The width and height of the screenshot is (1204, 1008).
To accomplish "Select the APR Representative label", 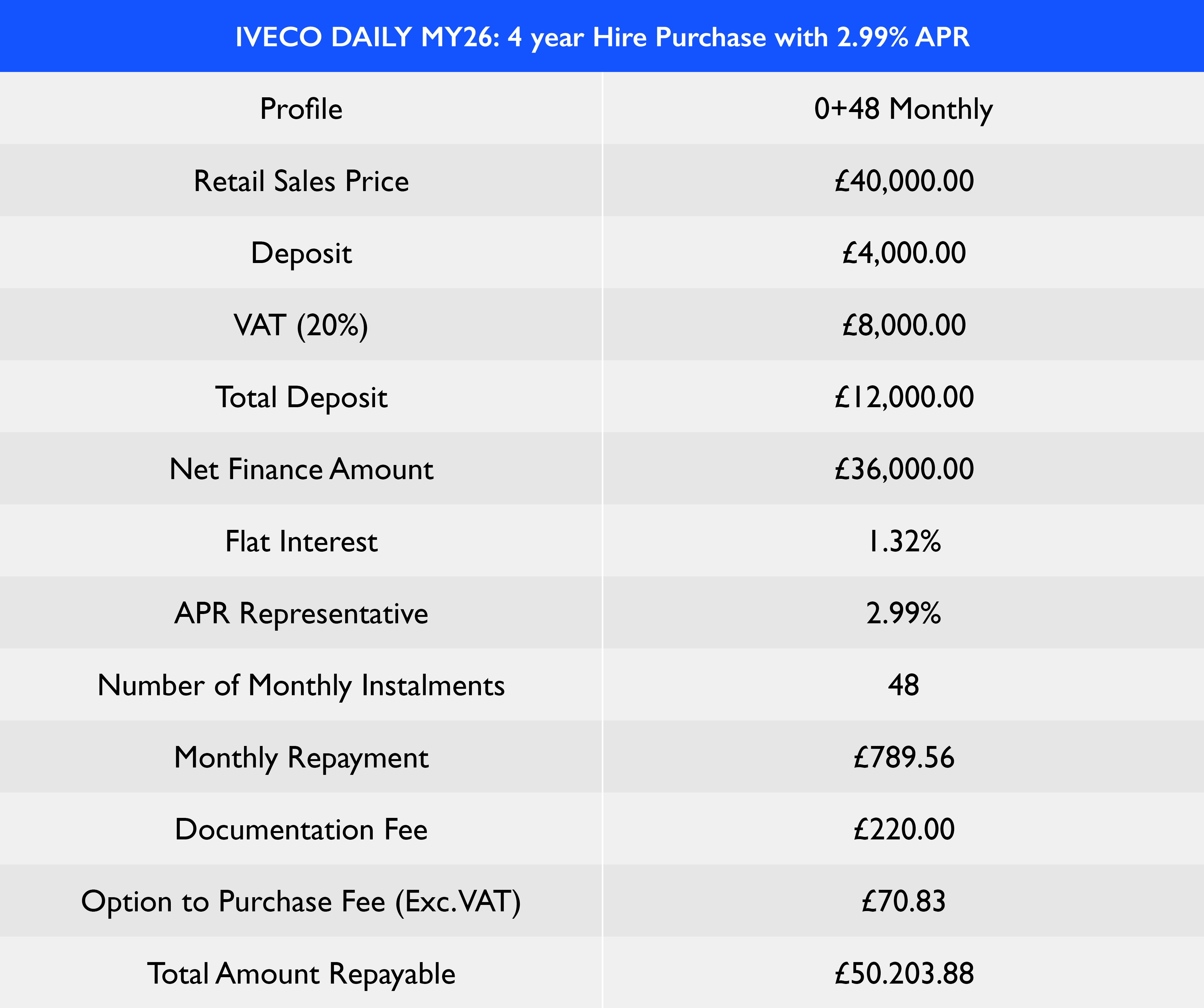I will click(x=301, y=614).
